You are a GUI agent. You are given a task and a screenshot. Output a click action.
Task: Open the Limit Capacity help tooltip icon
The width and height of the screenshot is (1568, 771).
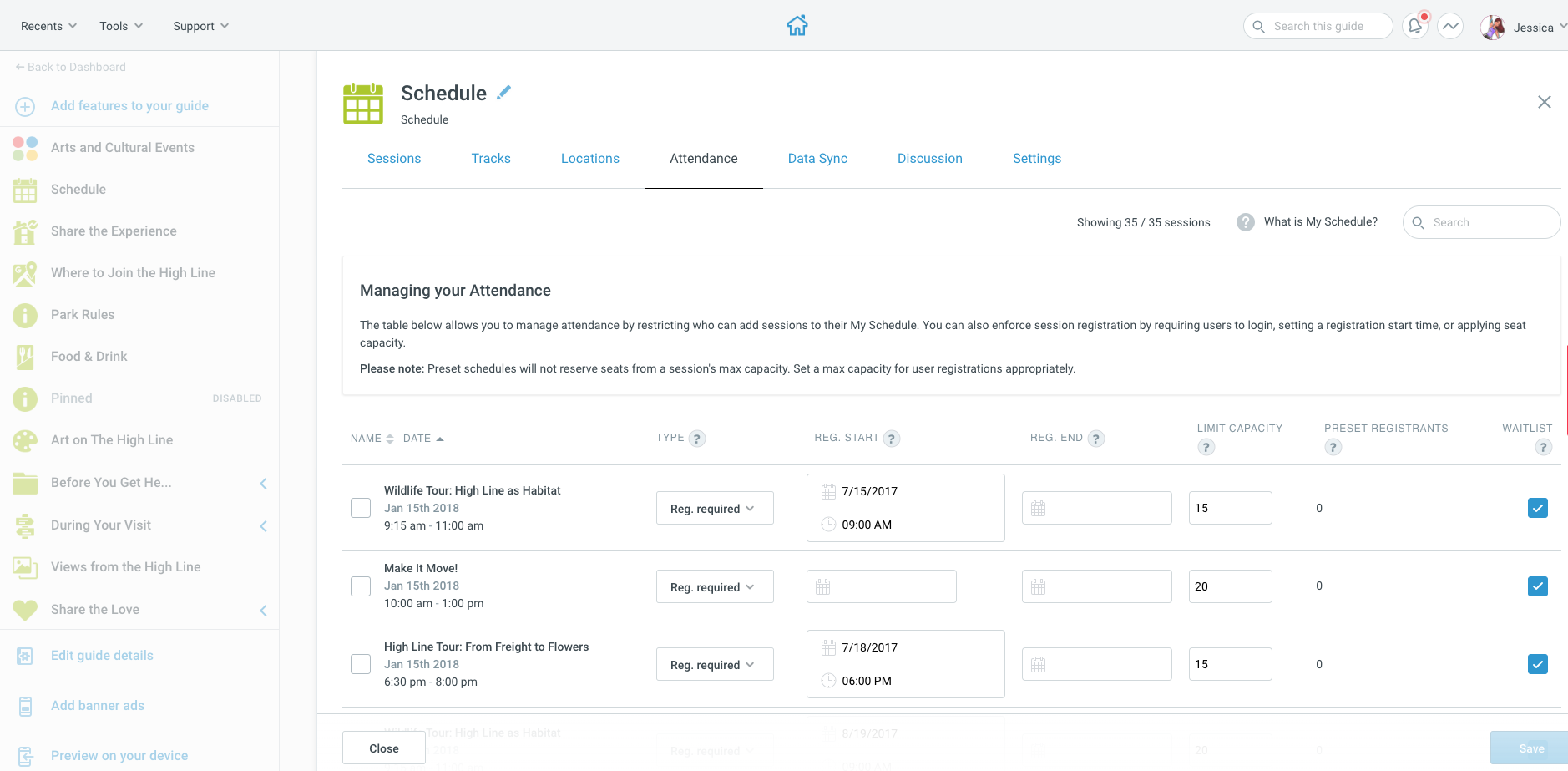pyautogui.click(x=1205, y=447)
